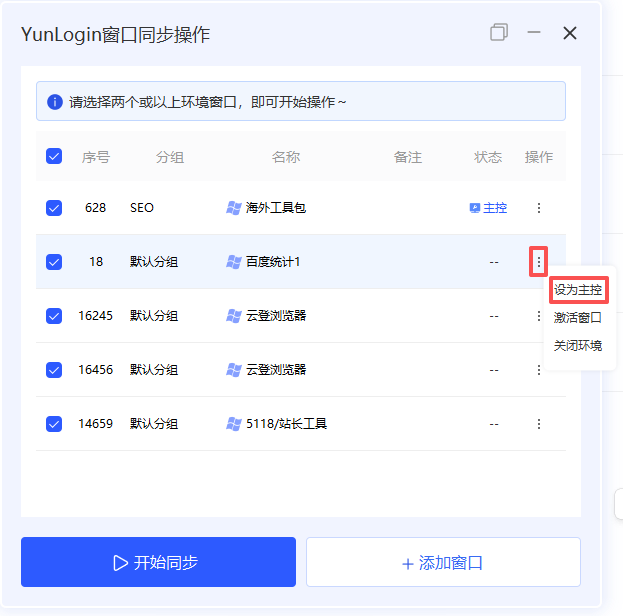This screenshot has width=623, height=616.
Task: Open the three-dot menu for 百度统计1
Action: [x=539, y=262]
